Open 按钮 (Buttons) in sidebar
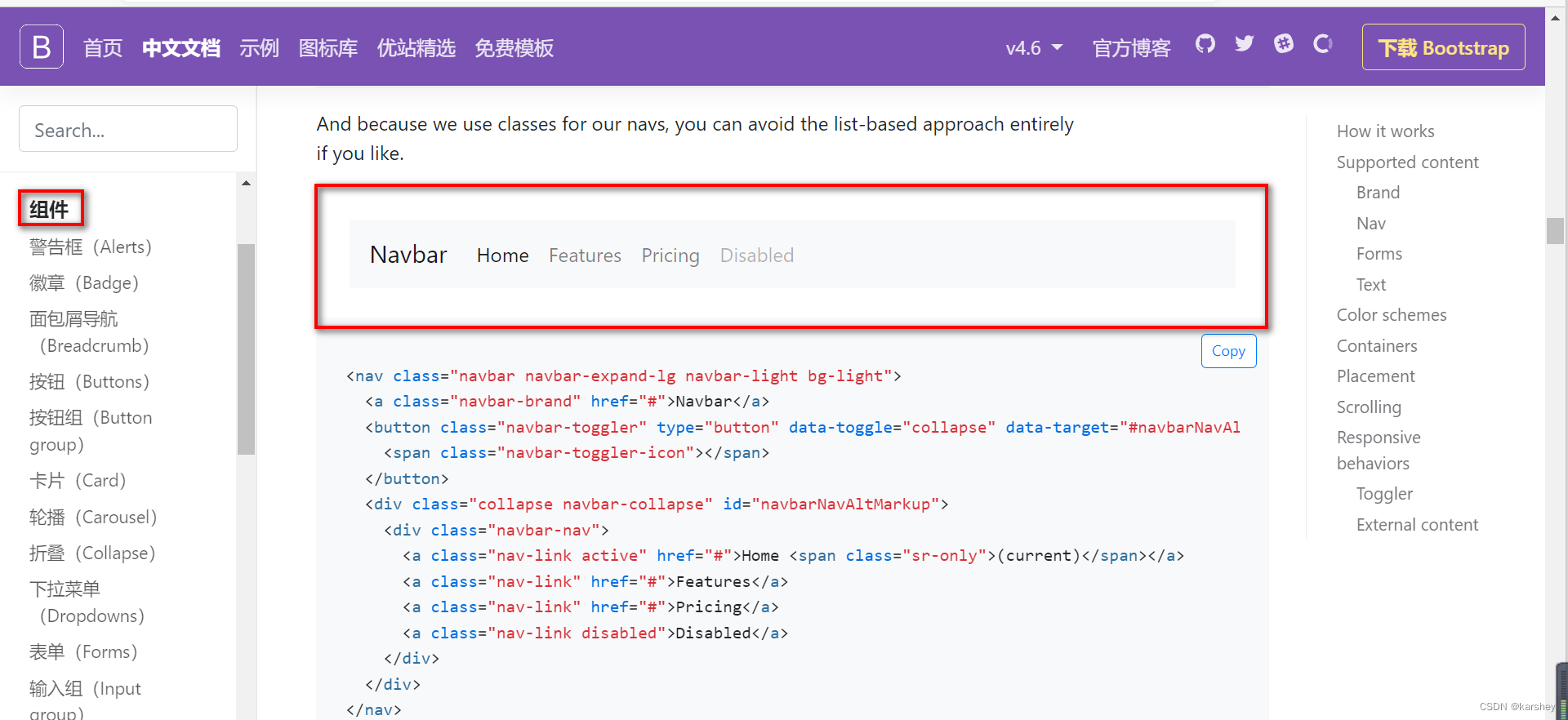Viewport: 1568px width, 720px height. 89,382
